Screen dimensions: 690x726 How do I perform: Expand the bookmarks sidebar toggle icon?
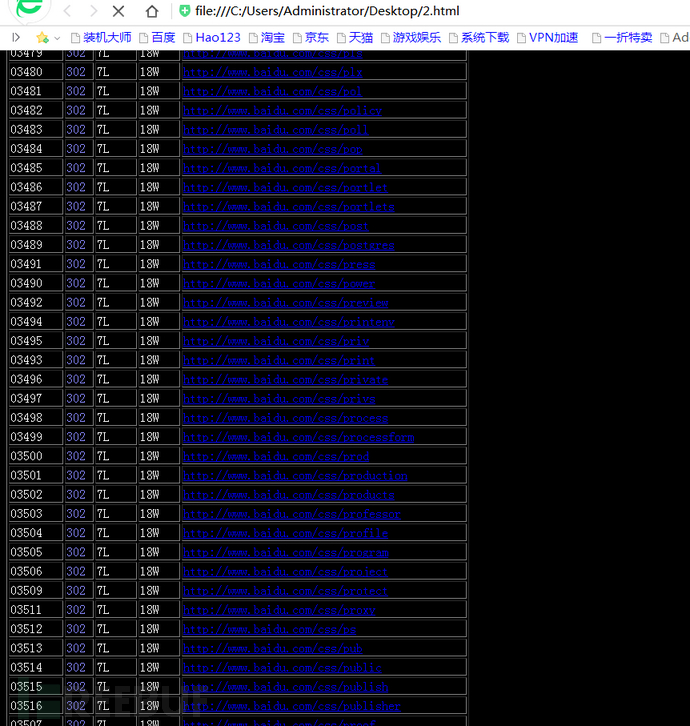(16, 38)
